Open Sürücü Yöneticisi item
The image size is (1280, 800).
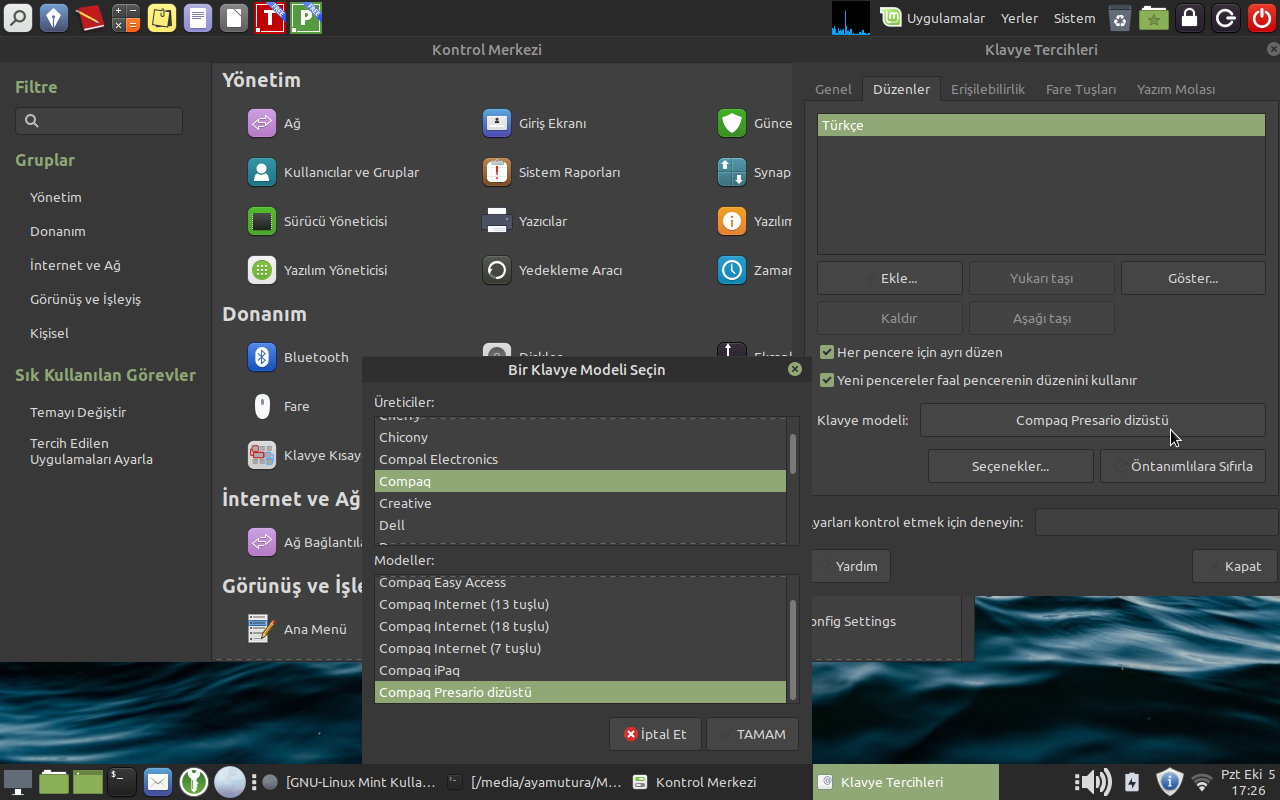[317, 221]
